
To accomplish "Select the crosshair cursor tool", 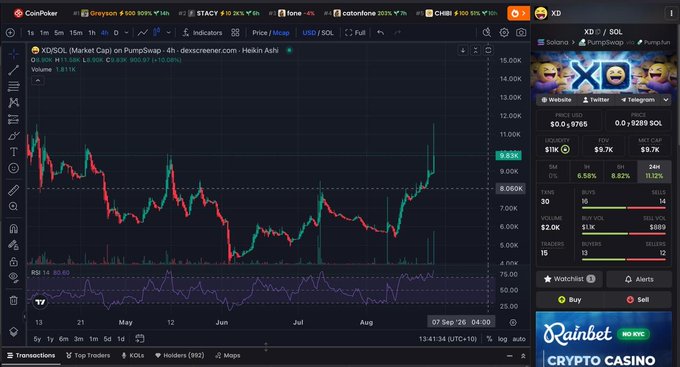I will pos(13,54).
